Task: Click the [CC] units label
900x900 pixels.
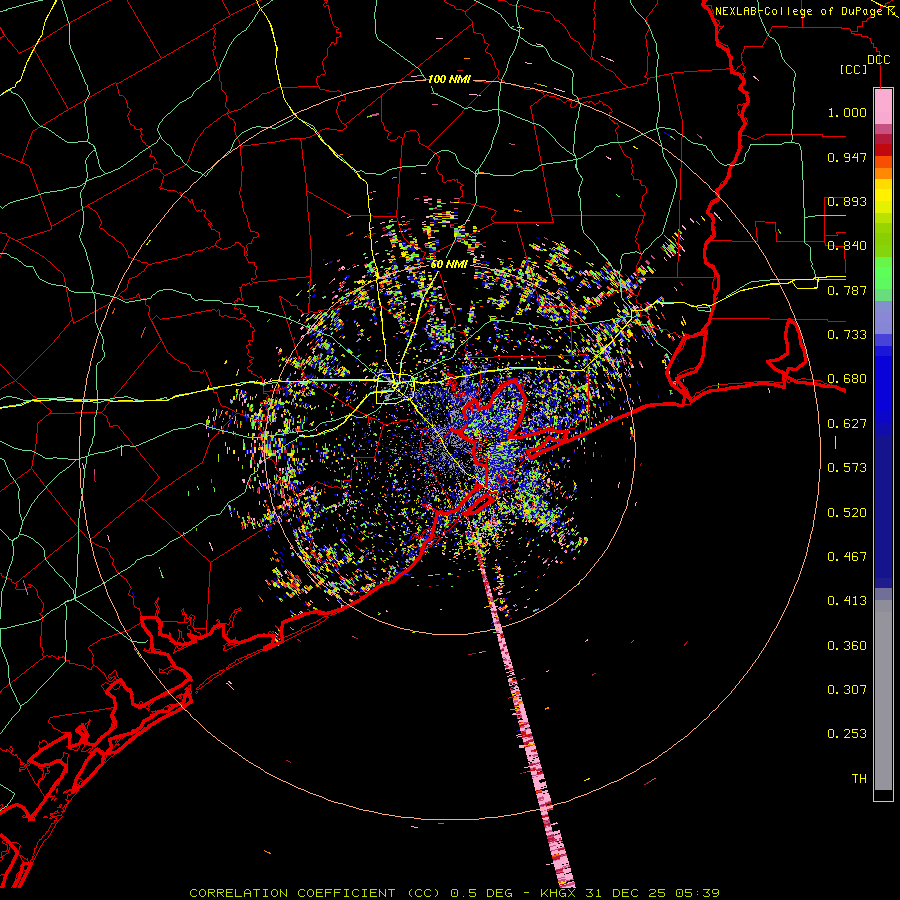Action: [x=854, y=69]
